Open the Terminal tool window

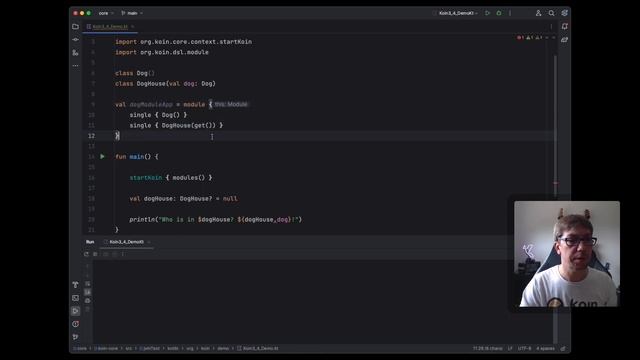click(76, 298)
